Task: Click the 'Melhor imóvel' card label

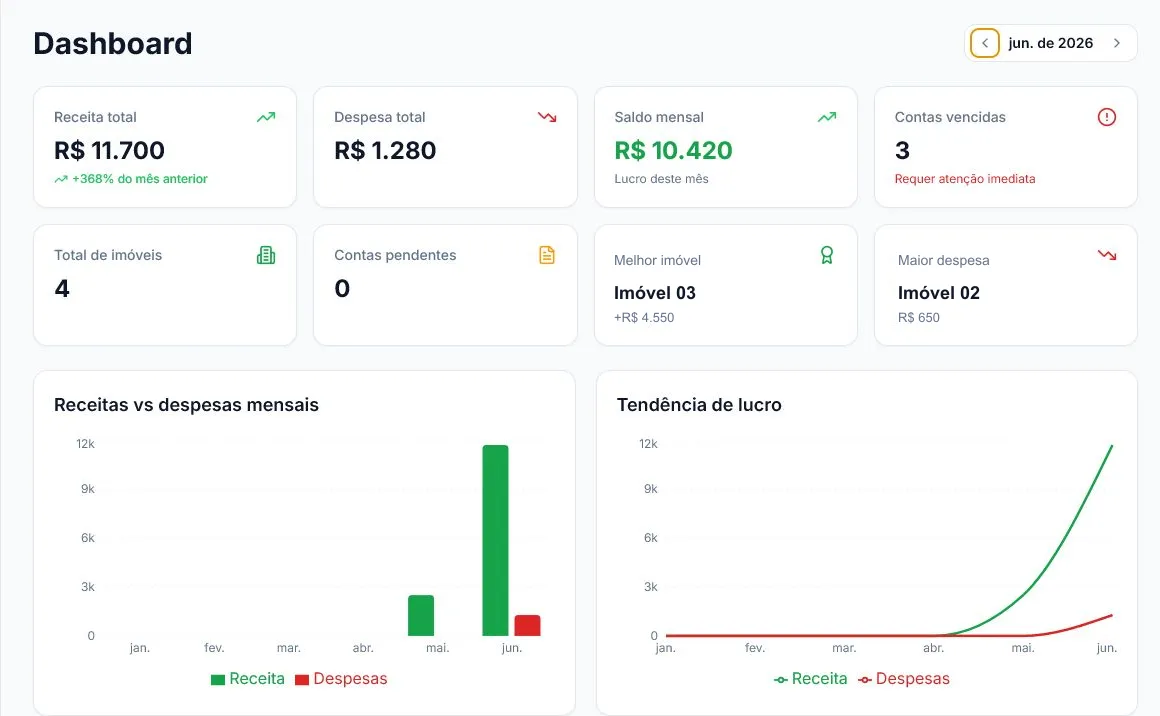Action: pos(657,260)
